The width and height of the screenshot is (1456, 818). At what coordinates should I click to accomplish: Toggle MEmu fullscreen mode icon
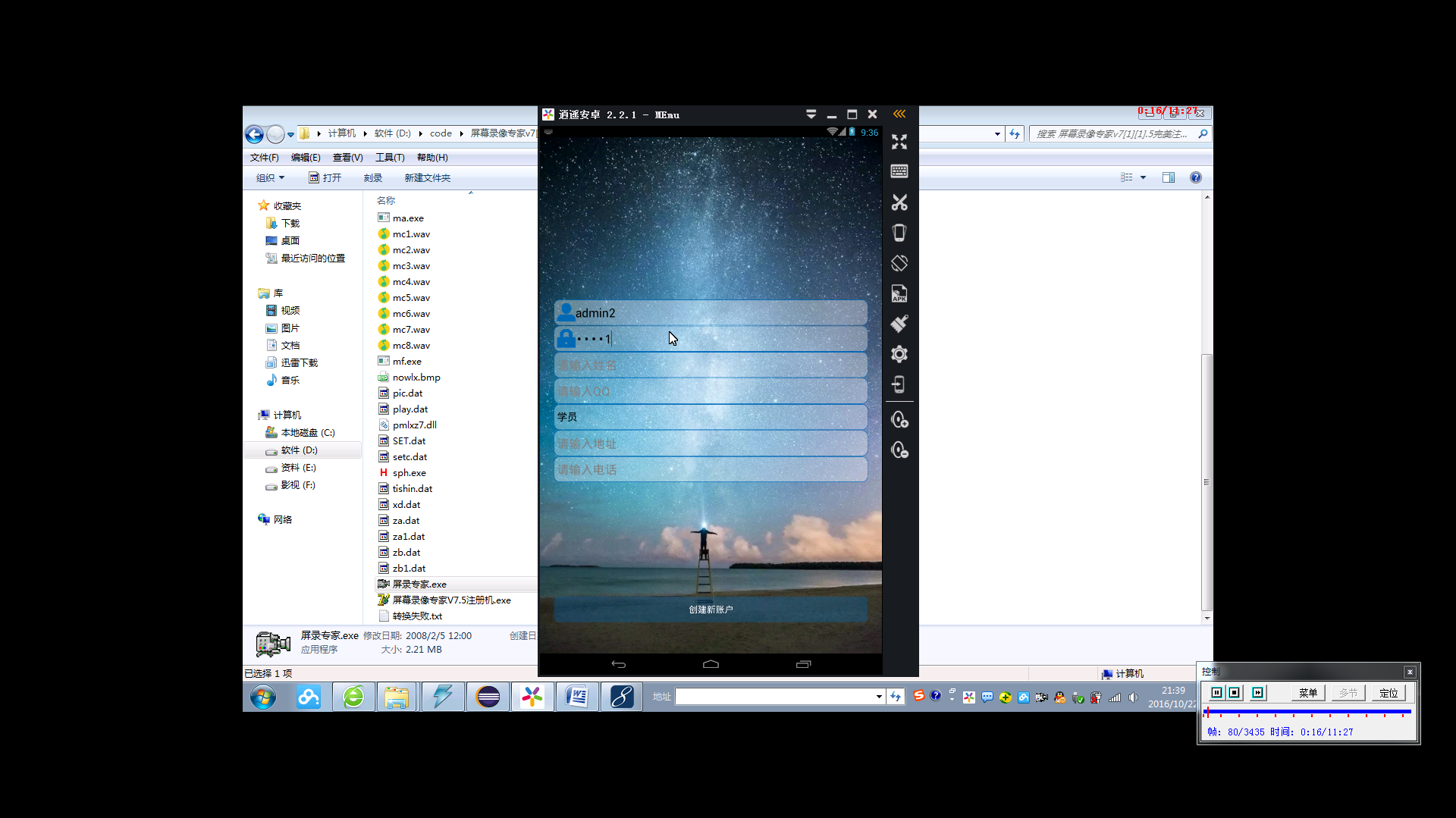coord(899,142)
